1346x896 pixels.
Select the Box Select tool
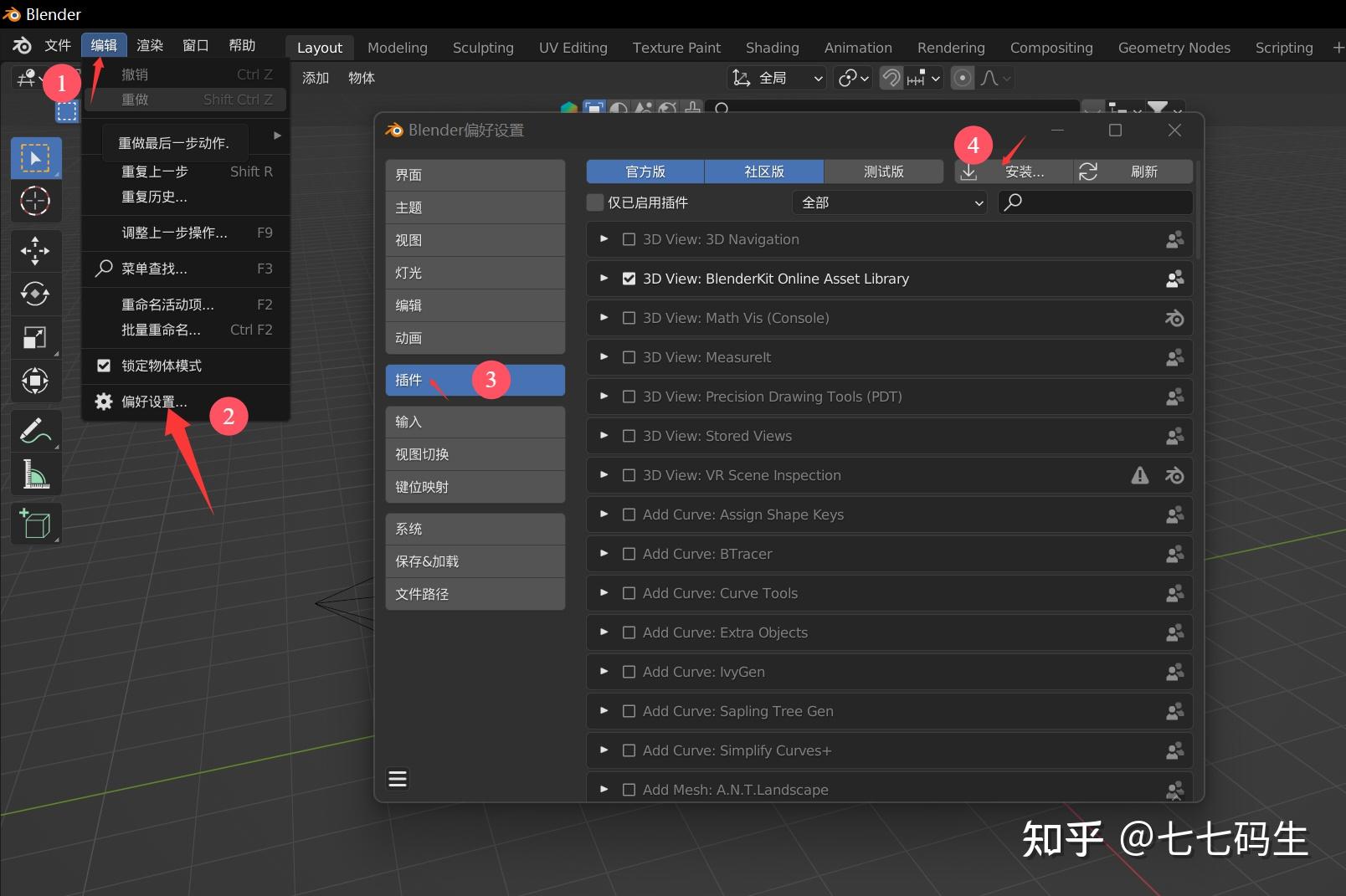[35, 158]
